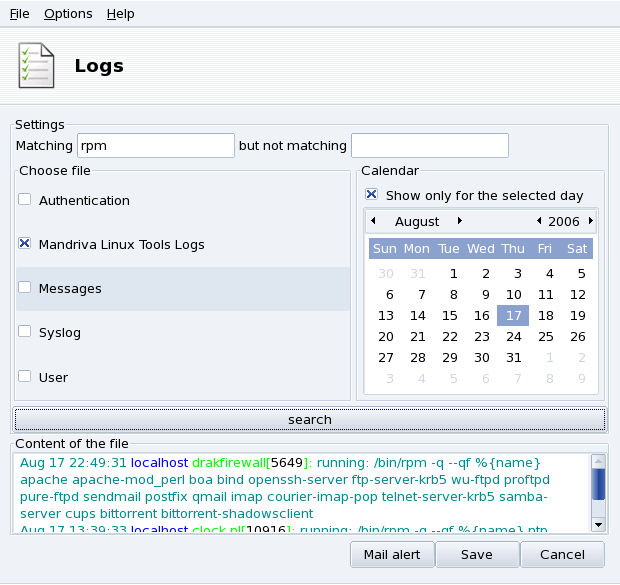Open the Options menu

[68, 14]
